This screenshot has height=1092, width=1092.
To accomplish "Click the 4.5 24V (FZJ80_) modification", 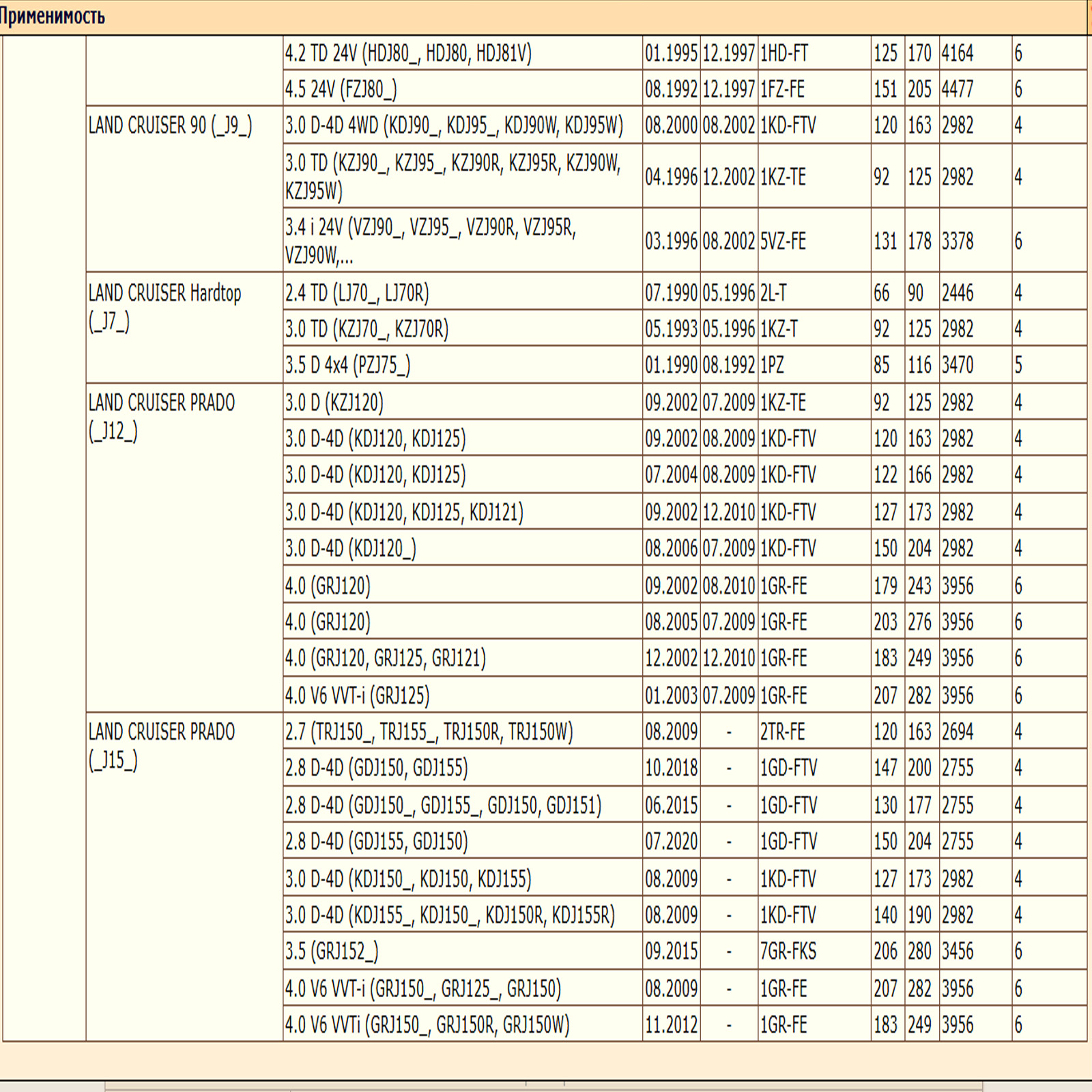I will tap(341, 89).
